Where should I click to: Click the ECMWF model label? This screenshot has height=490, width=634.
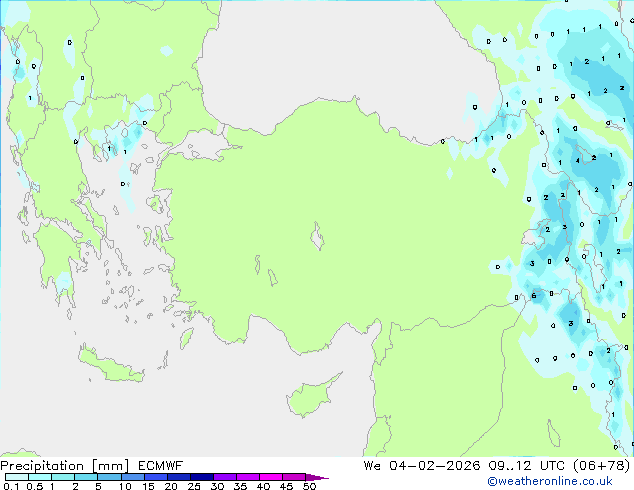[156, 465]
